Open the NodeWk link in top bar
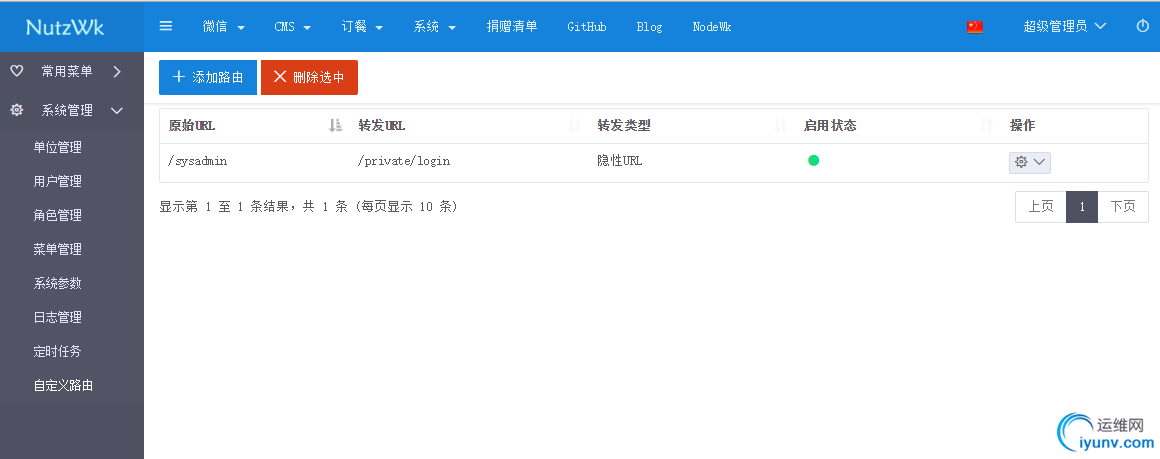 712,27
